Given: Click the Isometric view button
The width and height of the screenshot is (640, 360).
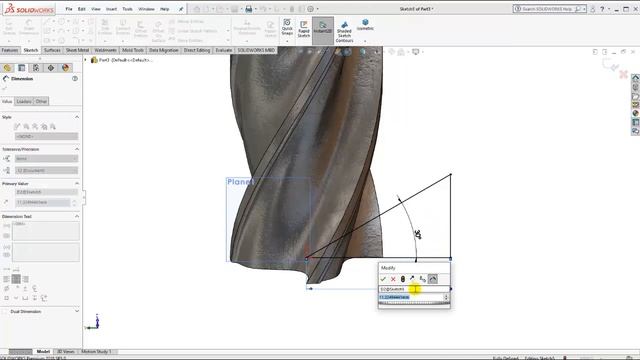Looking at the screenshot, I should click(365, 25).
